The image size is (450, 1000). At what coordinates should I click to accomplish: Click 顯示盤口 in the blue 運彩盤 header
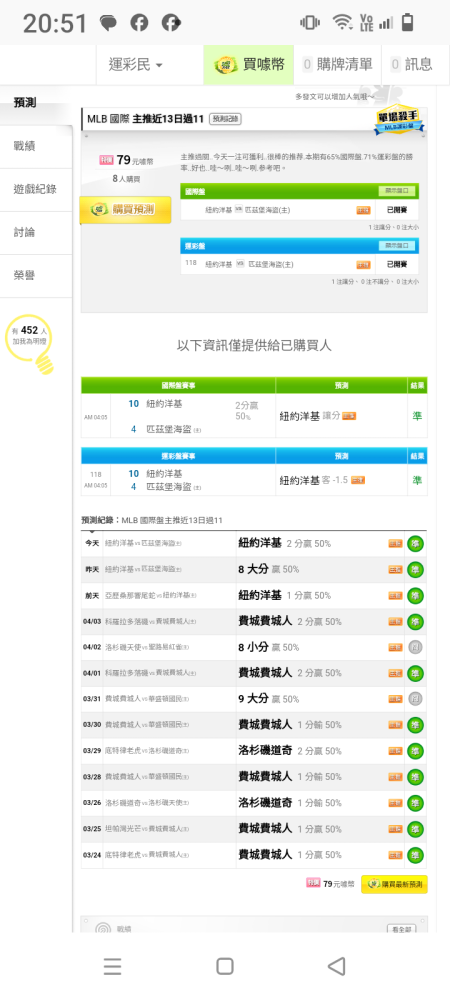tap(396, 246)
